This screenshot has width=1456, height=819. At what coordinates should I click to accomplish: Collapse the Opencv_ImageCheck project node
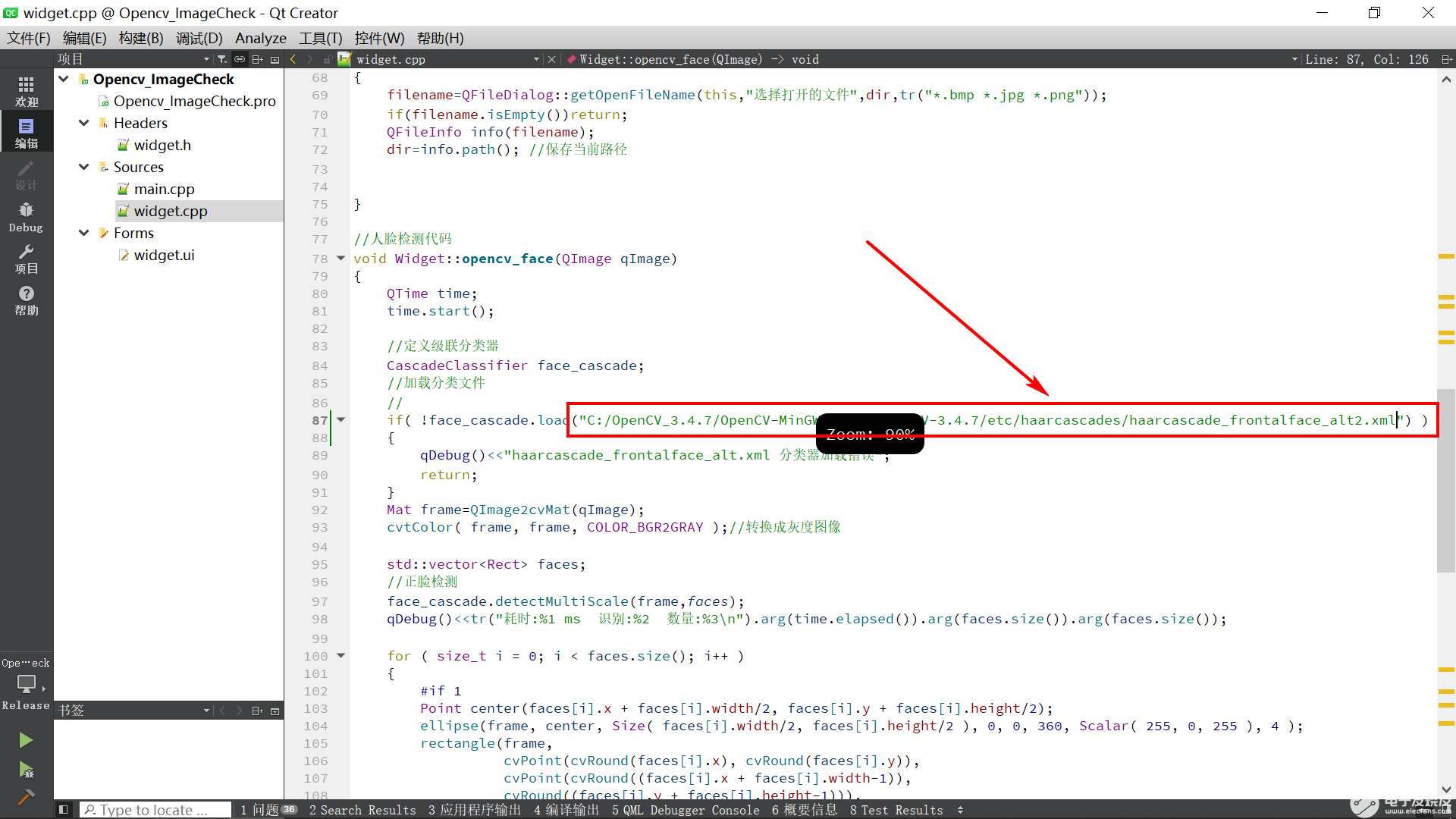(64, 79)
